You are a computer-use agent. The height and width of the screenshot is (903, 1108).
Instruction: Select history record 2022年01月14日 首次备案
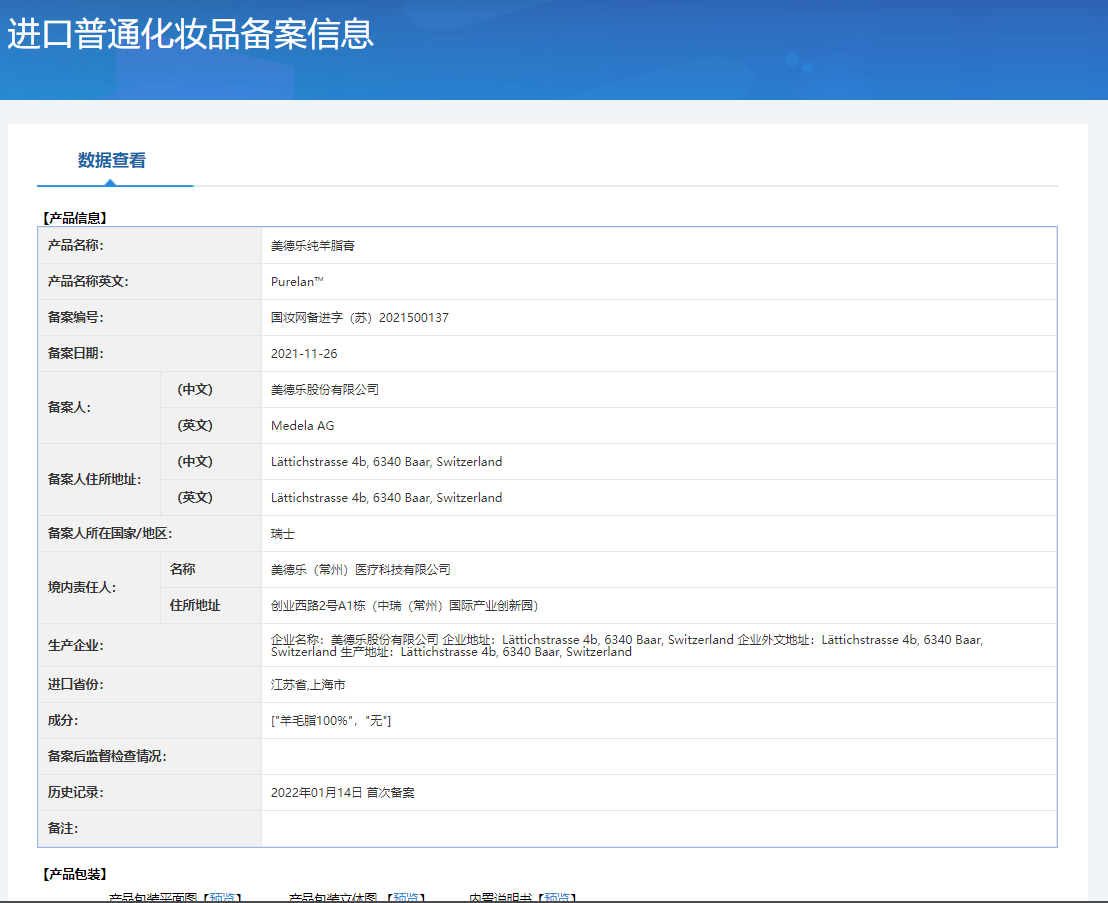coord(342,793)
